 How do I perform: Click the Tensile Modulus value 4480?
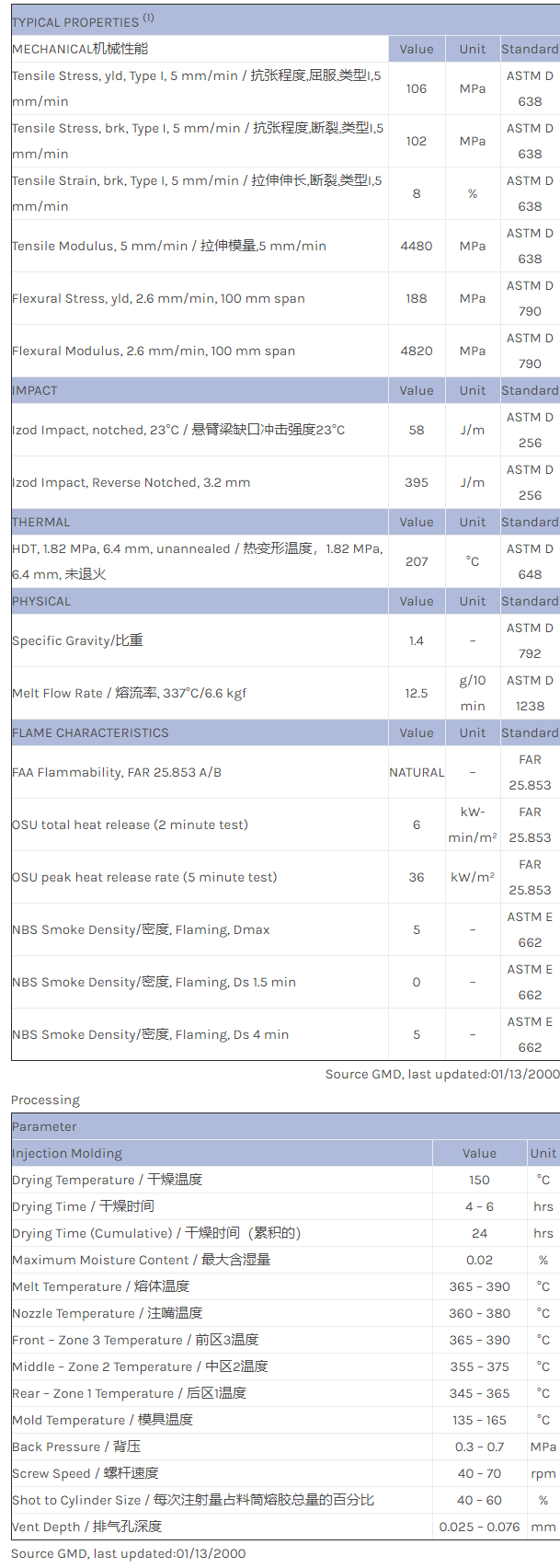(x=417, y=246)
